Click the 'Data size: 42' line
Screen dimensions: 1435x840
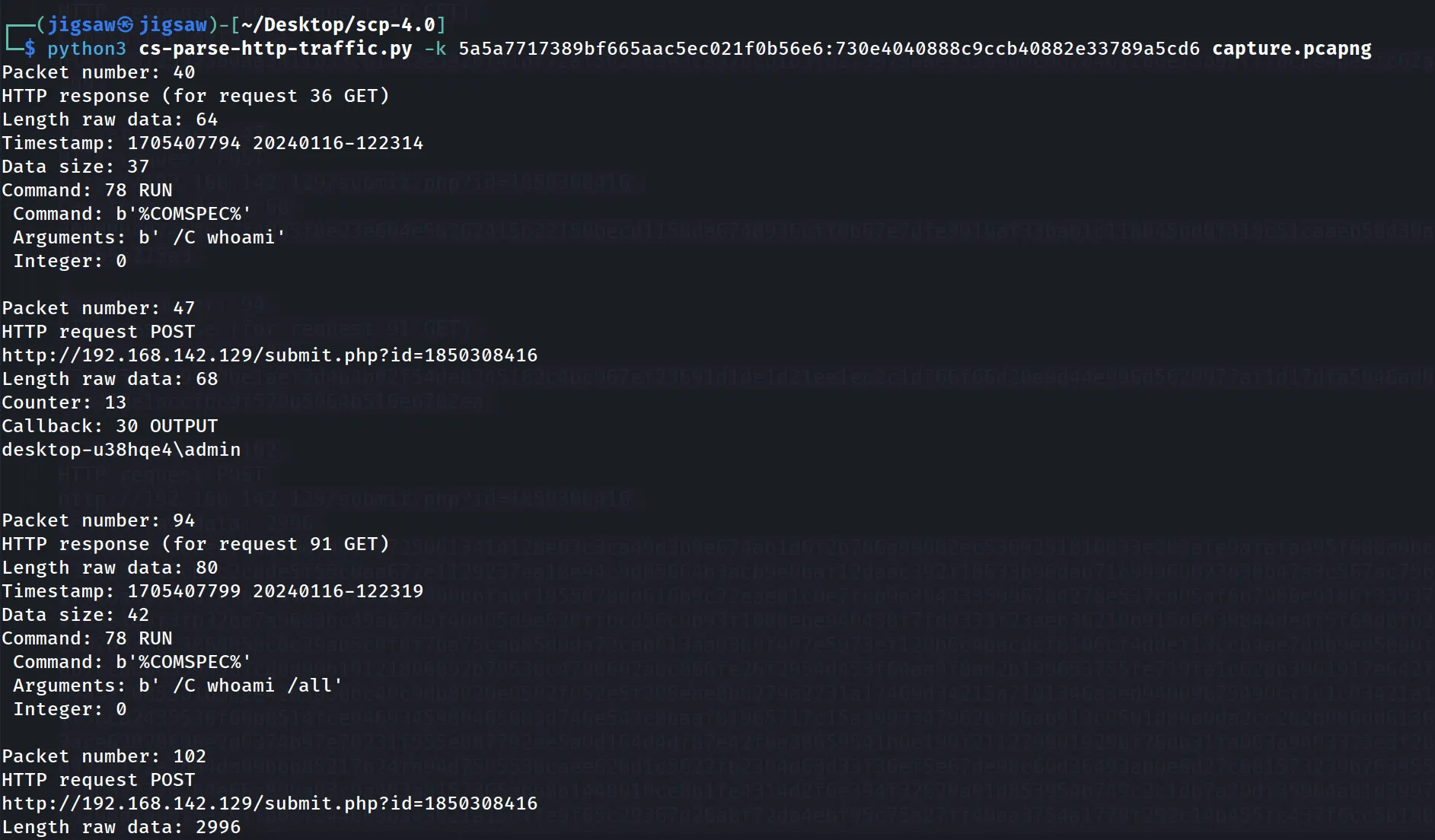tap(75, 615)
